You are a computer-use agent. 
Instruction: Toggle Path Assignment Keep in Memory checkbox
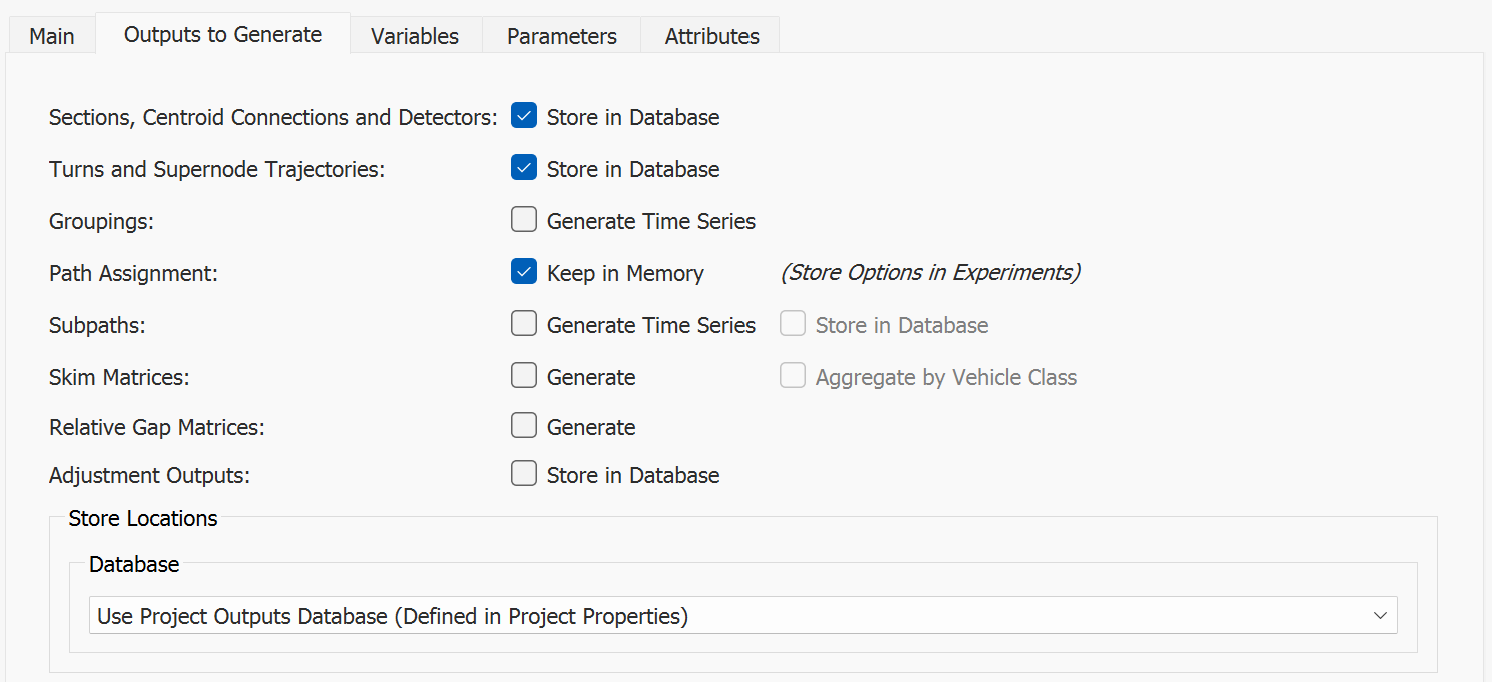(x=524, y=272)
